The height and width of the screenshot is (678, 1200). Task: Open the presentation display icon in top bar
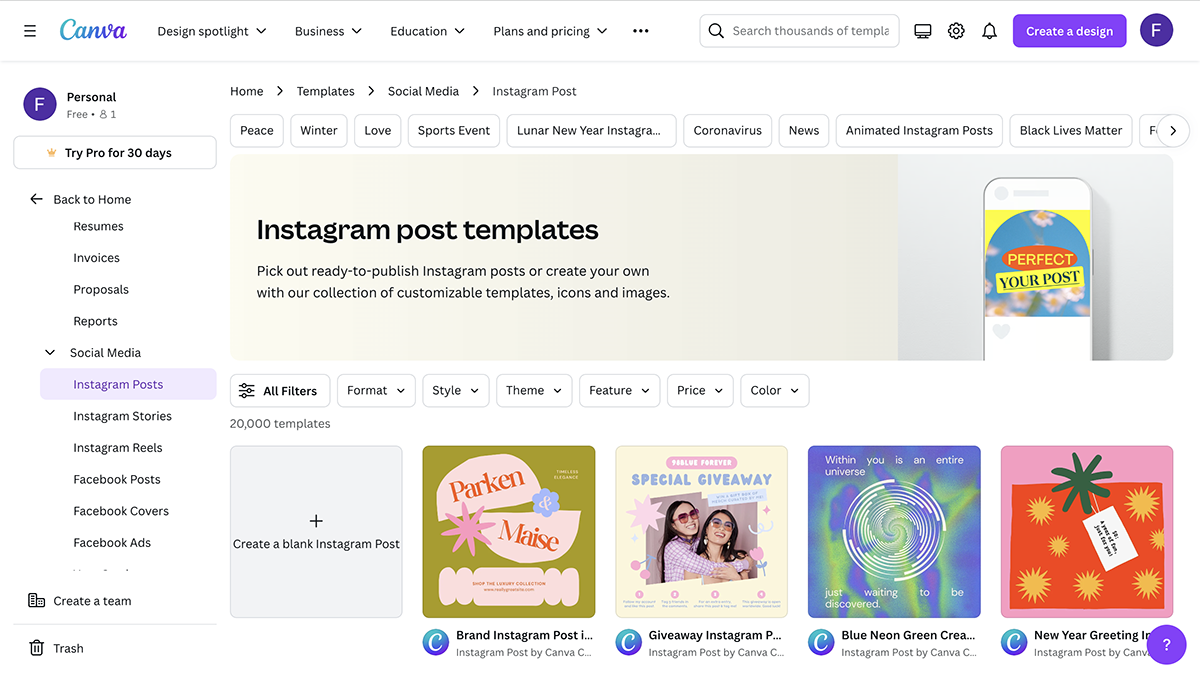(x=922, y=30)
